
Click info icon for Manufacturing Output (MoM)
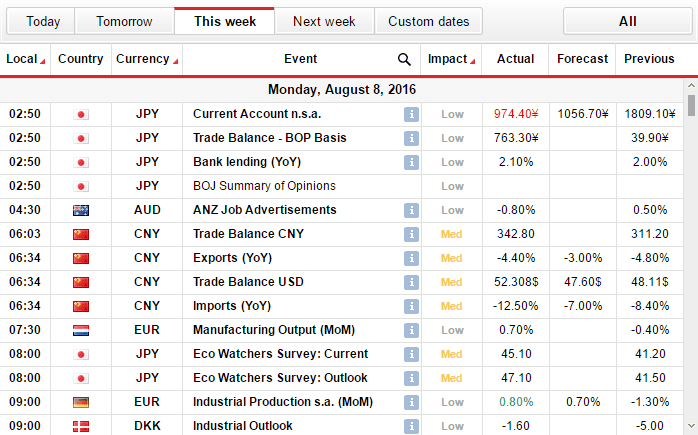click(x=410, y=330)
